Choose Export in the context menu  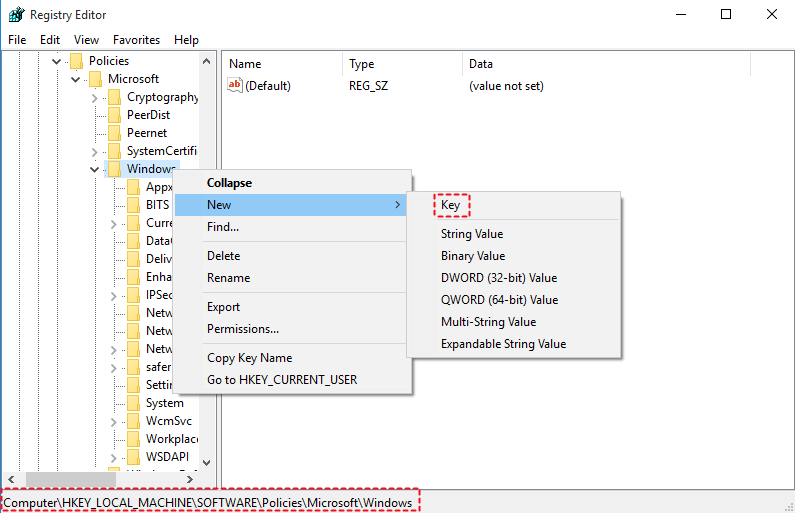[x=291, y=307]
